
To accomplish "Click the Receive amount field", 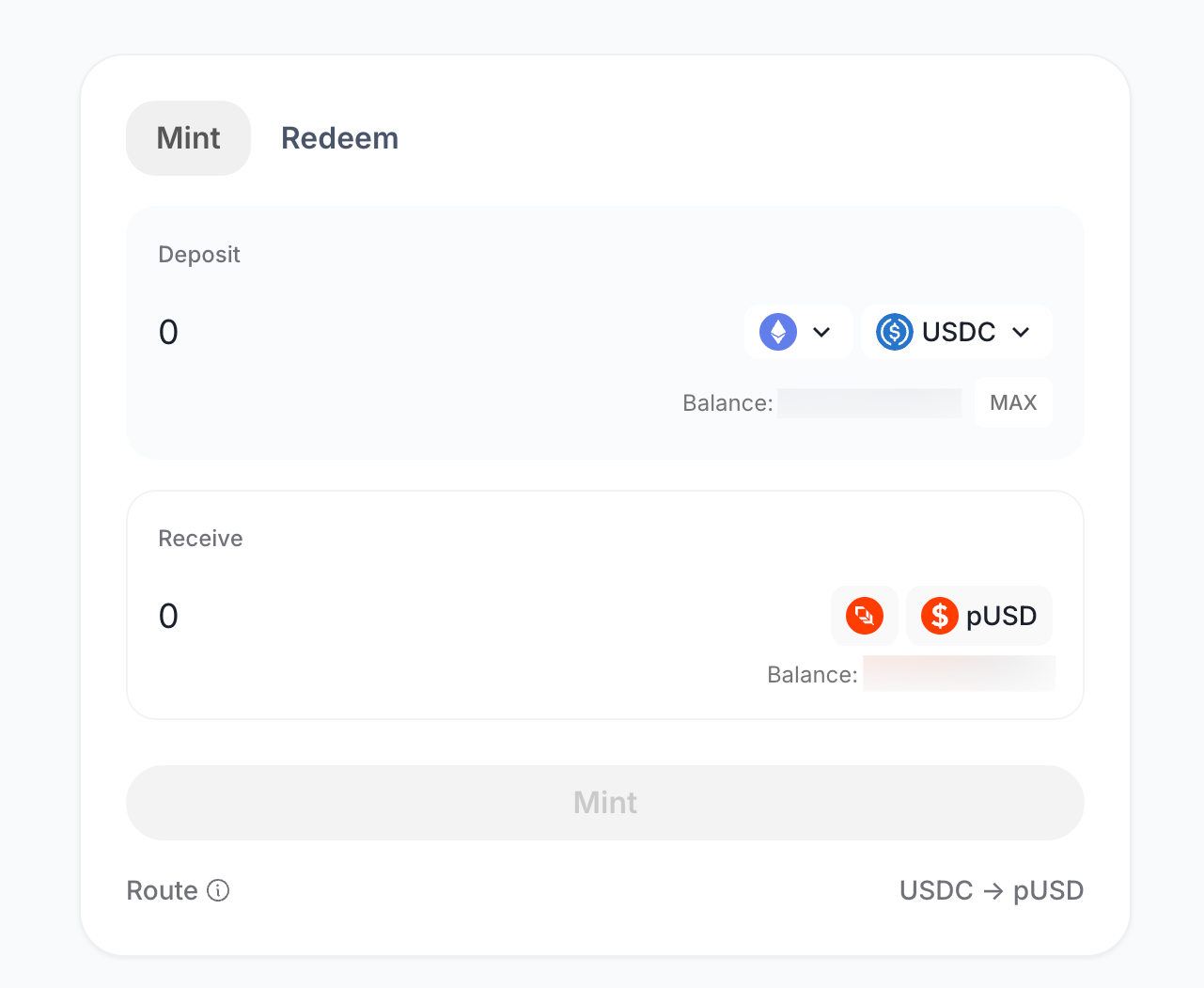I will pos(376,616).
